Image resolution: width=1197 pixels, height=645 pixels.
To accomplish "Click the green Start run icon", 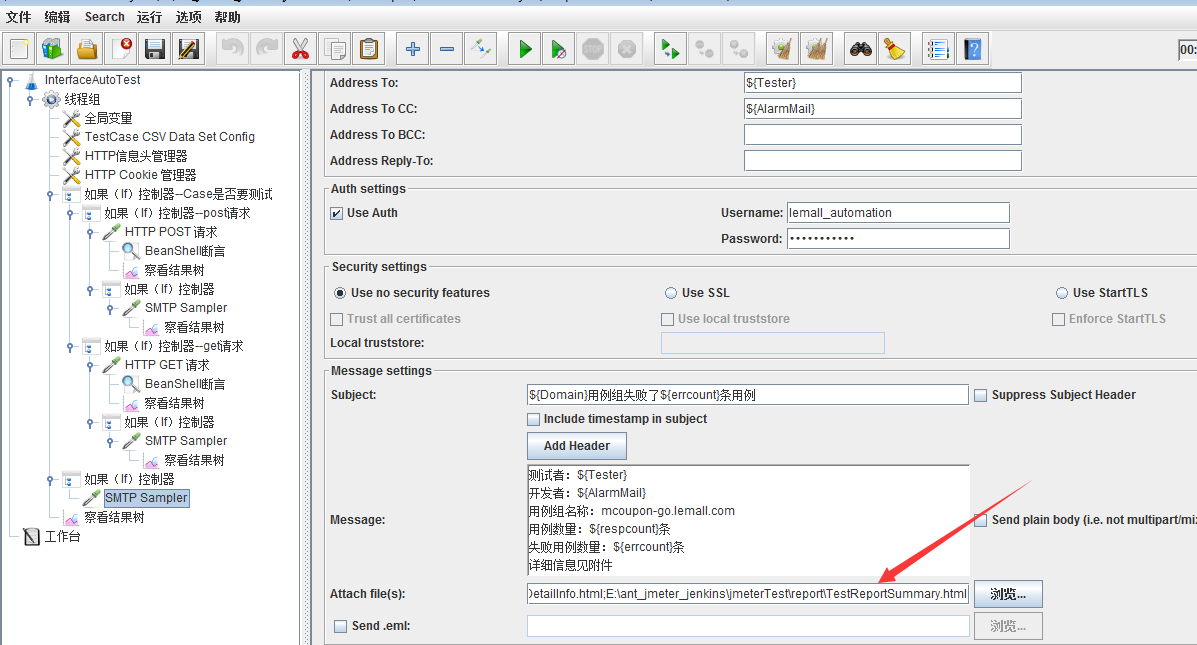I will pos(524,48).
